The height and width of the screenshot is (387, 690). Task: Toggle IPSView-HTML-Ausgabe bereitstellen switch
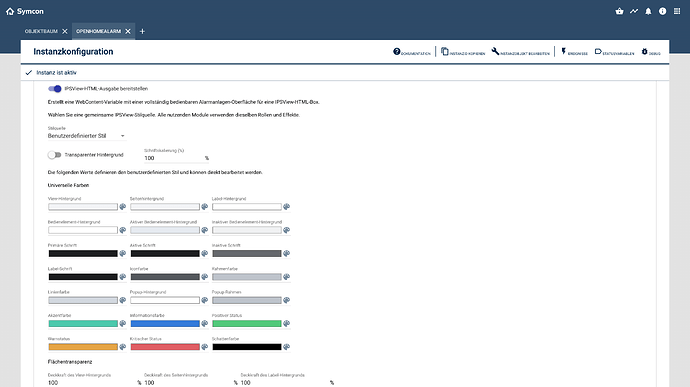click(55, 89)
